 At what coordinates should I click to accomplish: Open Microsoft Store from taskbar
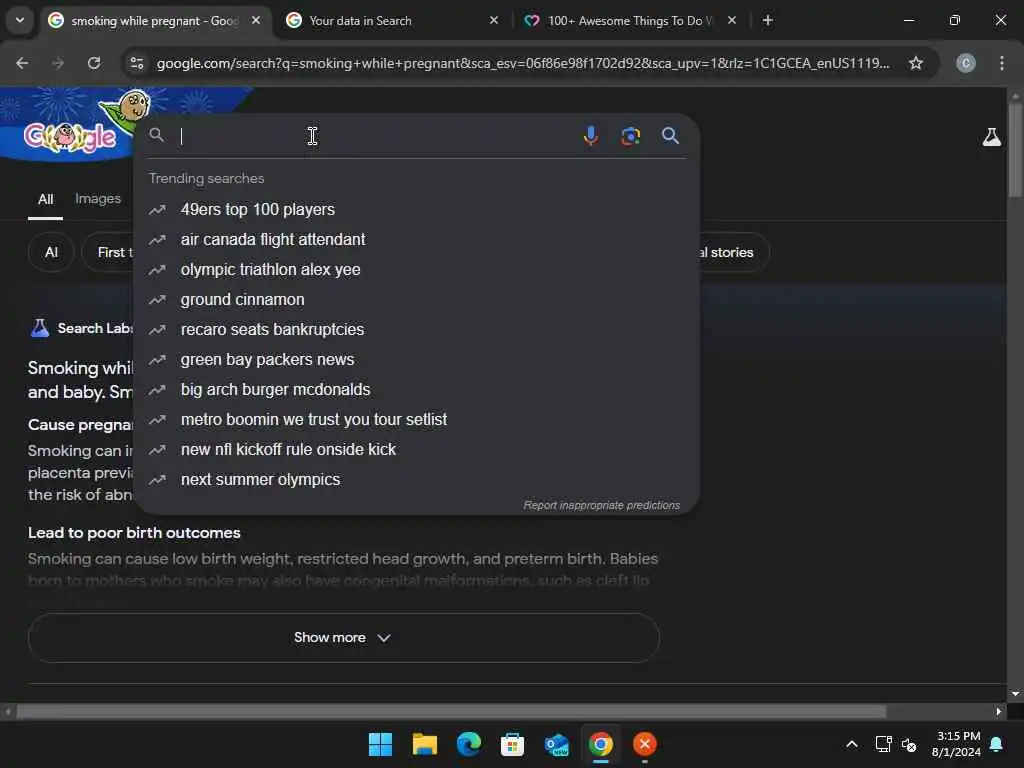click(x=512, y=744)
